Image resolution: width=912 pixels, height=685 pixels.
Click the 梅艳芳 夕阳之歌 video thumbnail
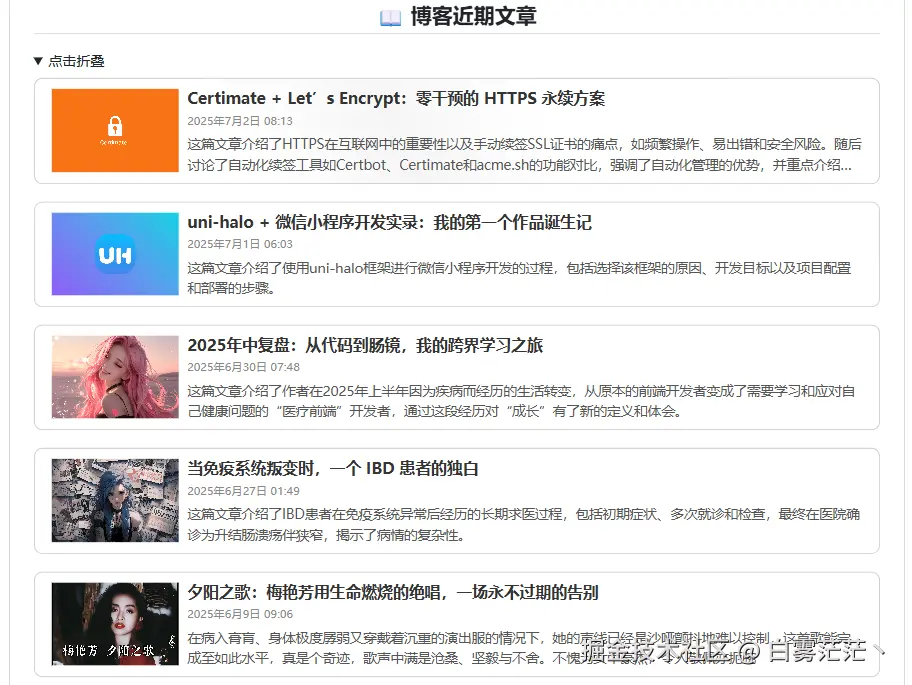point(113,623)
